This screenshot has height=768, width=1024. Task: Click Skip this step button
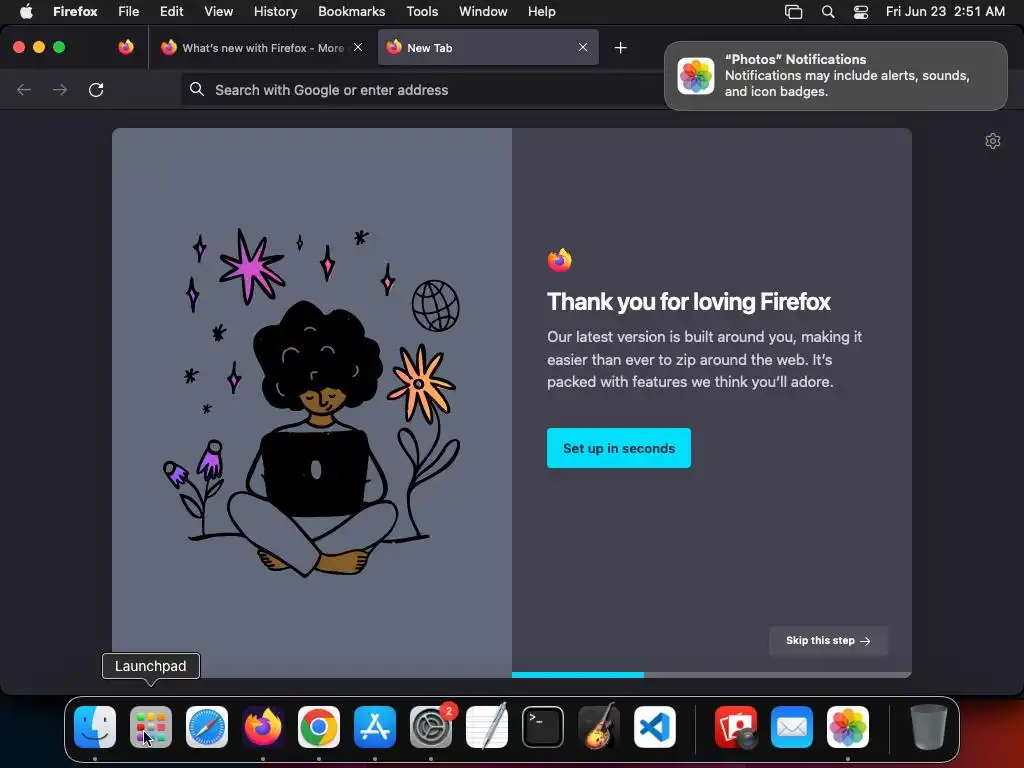[827, 641]
